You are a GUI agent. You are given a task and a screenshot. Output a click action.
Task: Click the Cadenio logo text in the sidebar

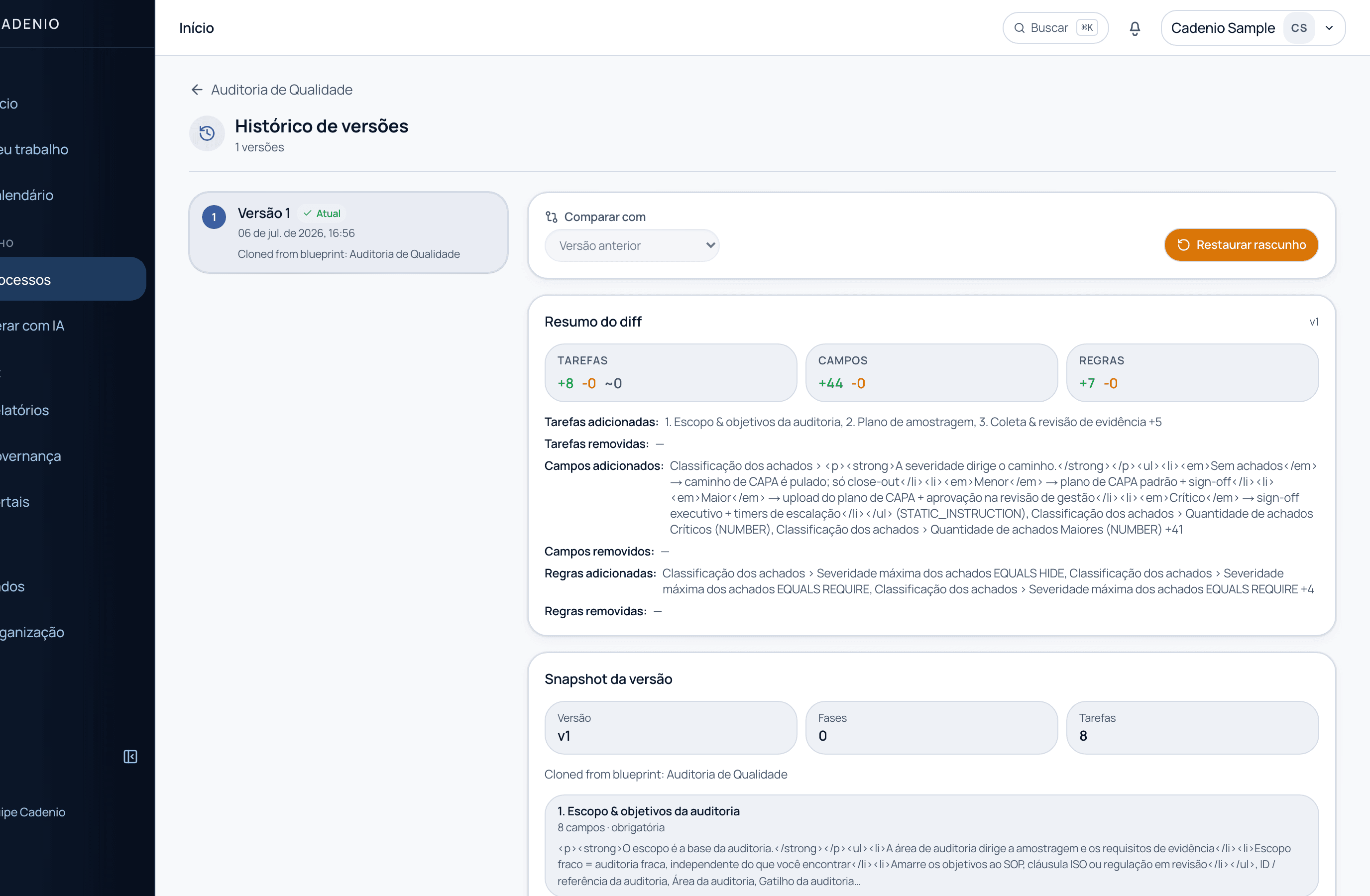(30, 24)
